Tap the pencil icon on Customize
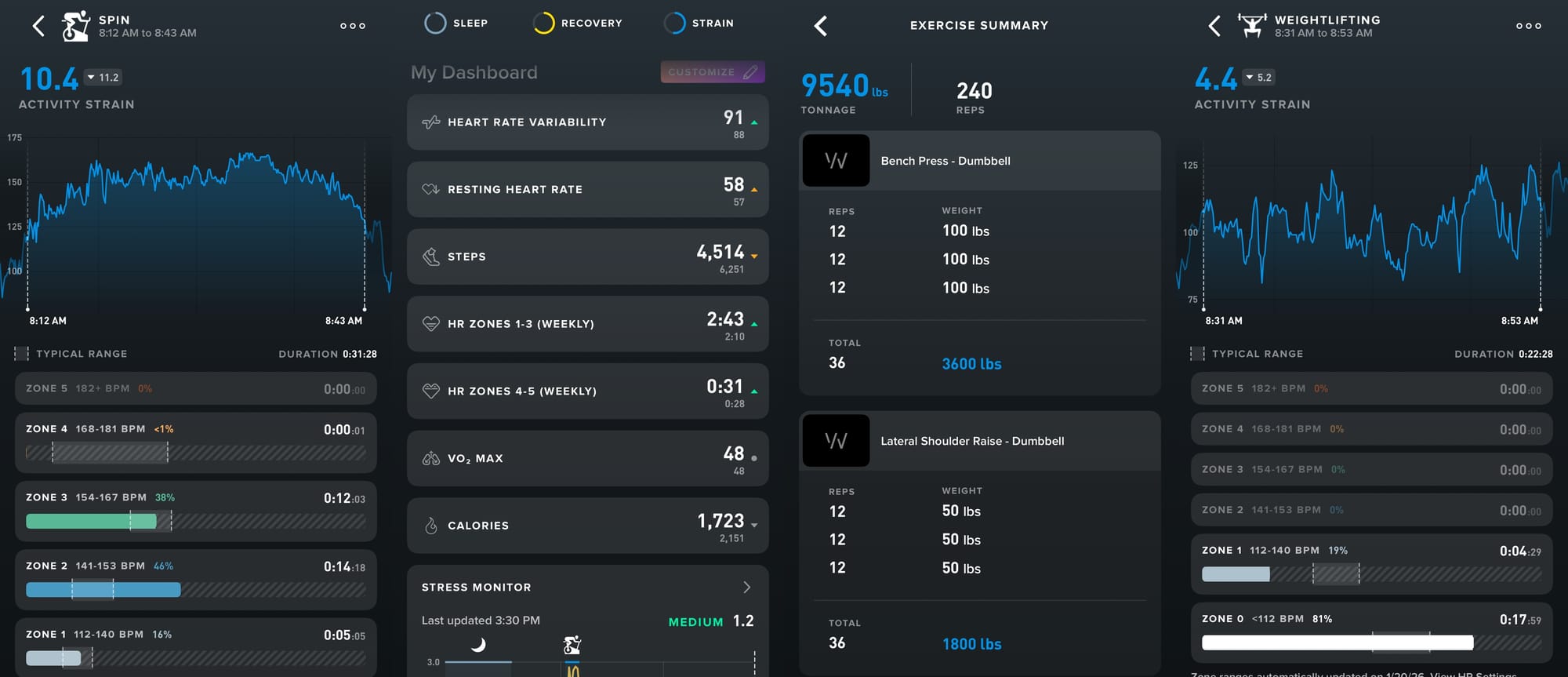Screen dimensions: 1568x677 click(x=750, y=72)
